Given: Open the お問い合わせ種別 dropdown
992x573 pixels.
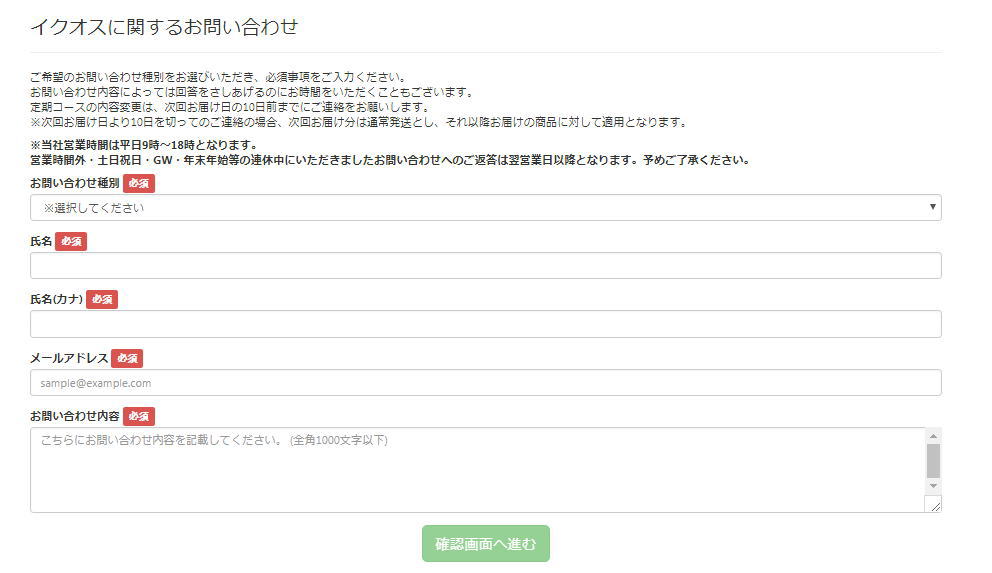Looking at the screenshot, I should pyautogui.click(x=485, y=207).
